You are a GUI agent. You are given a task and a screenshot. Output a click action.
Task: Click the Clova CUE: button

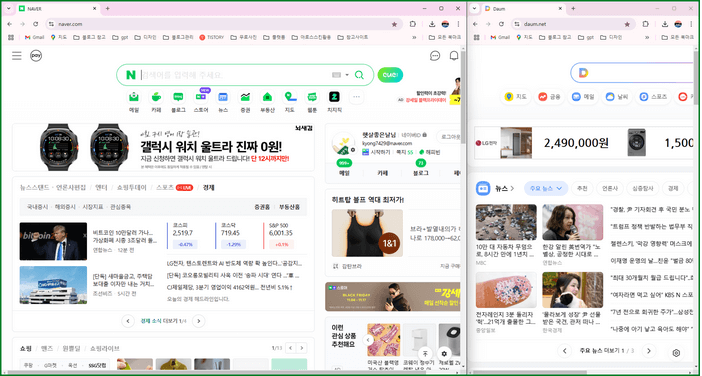[x=390, y=75]
